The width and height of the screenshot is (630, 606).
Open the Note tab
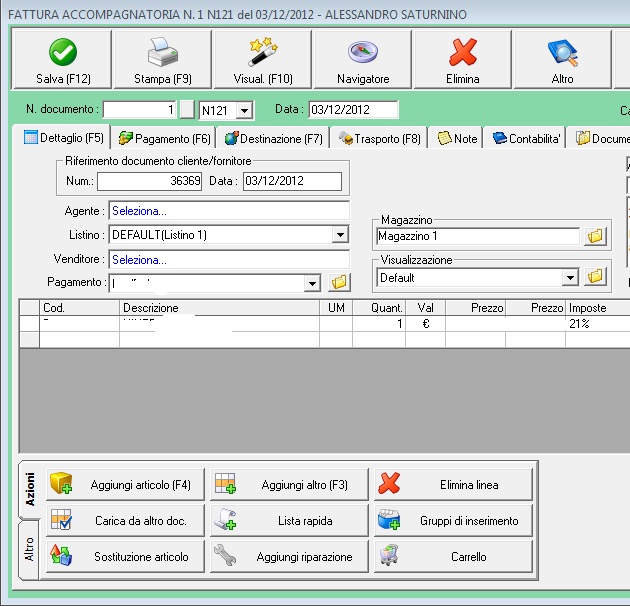click(457, 139)
